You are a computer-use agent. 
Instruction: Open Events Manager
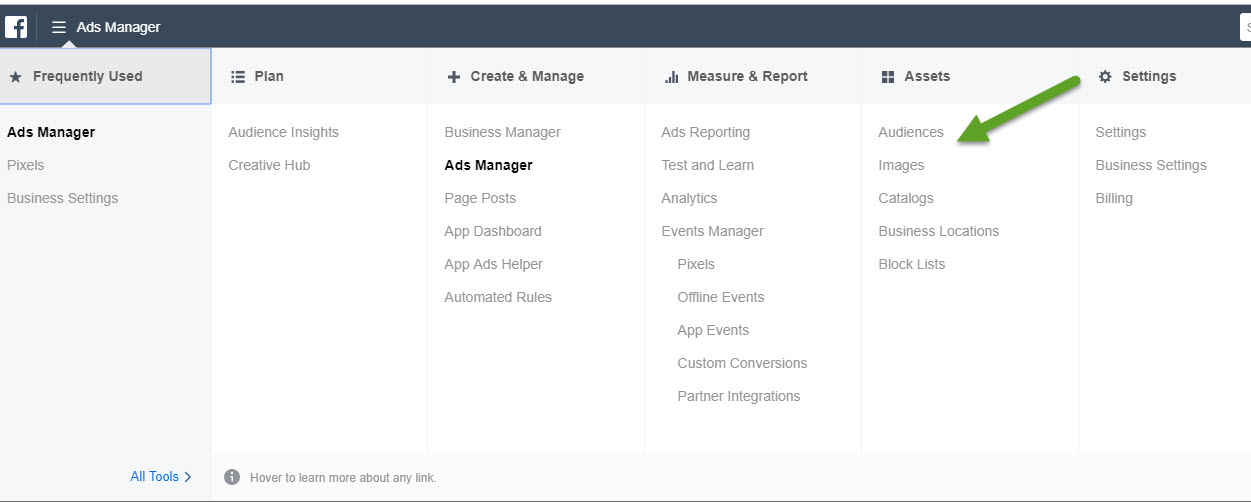(x=713, y=231)
